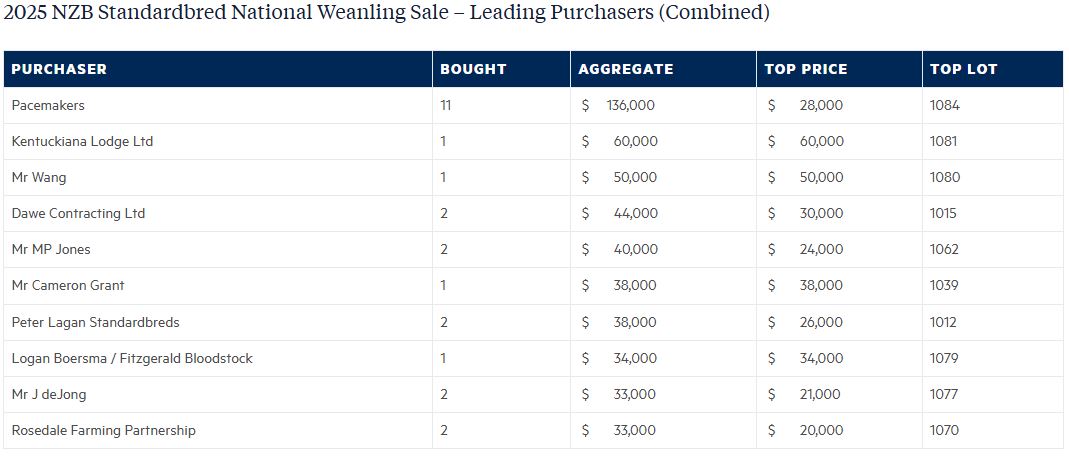Image resolution: width=1069 pixels, height=457 pixels.
Task: Click the sale title heading text
Action: click(x=387, y=13)
